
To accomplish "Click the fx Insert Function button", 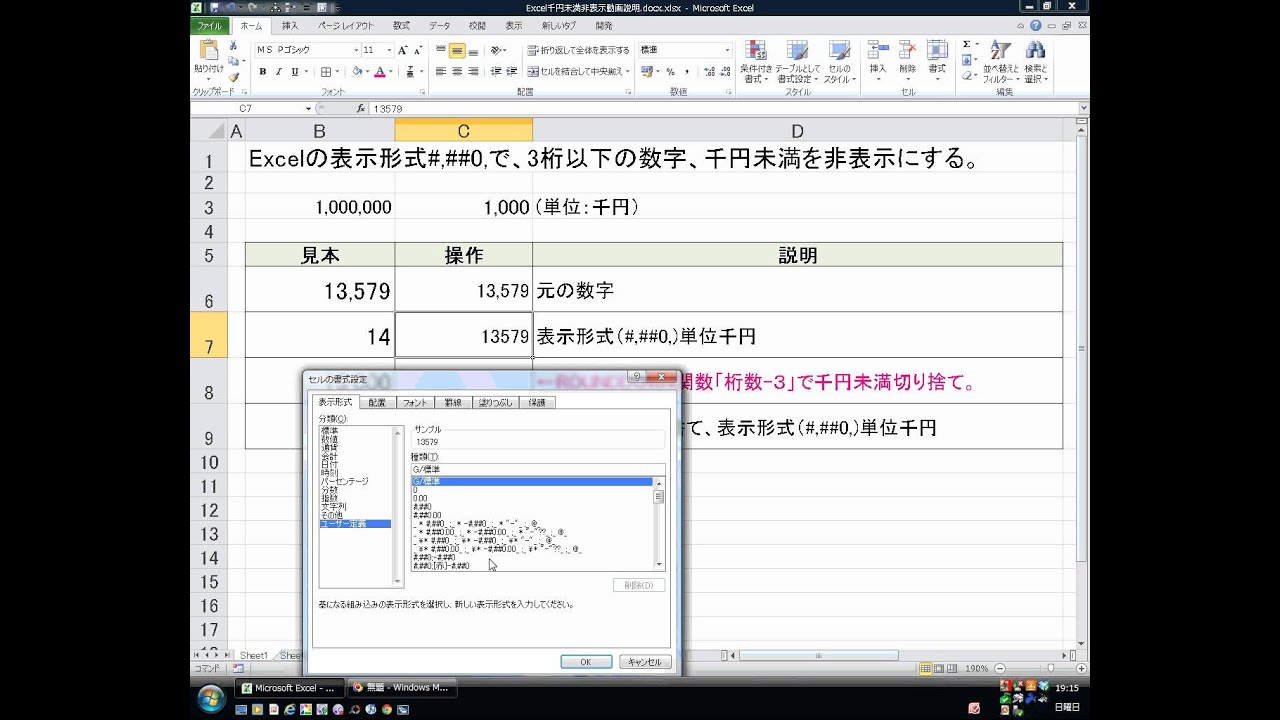I will pos(361,108).
